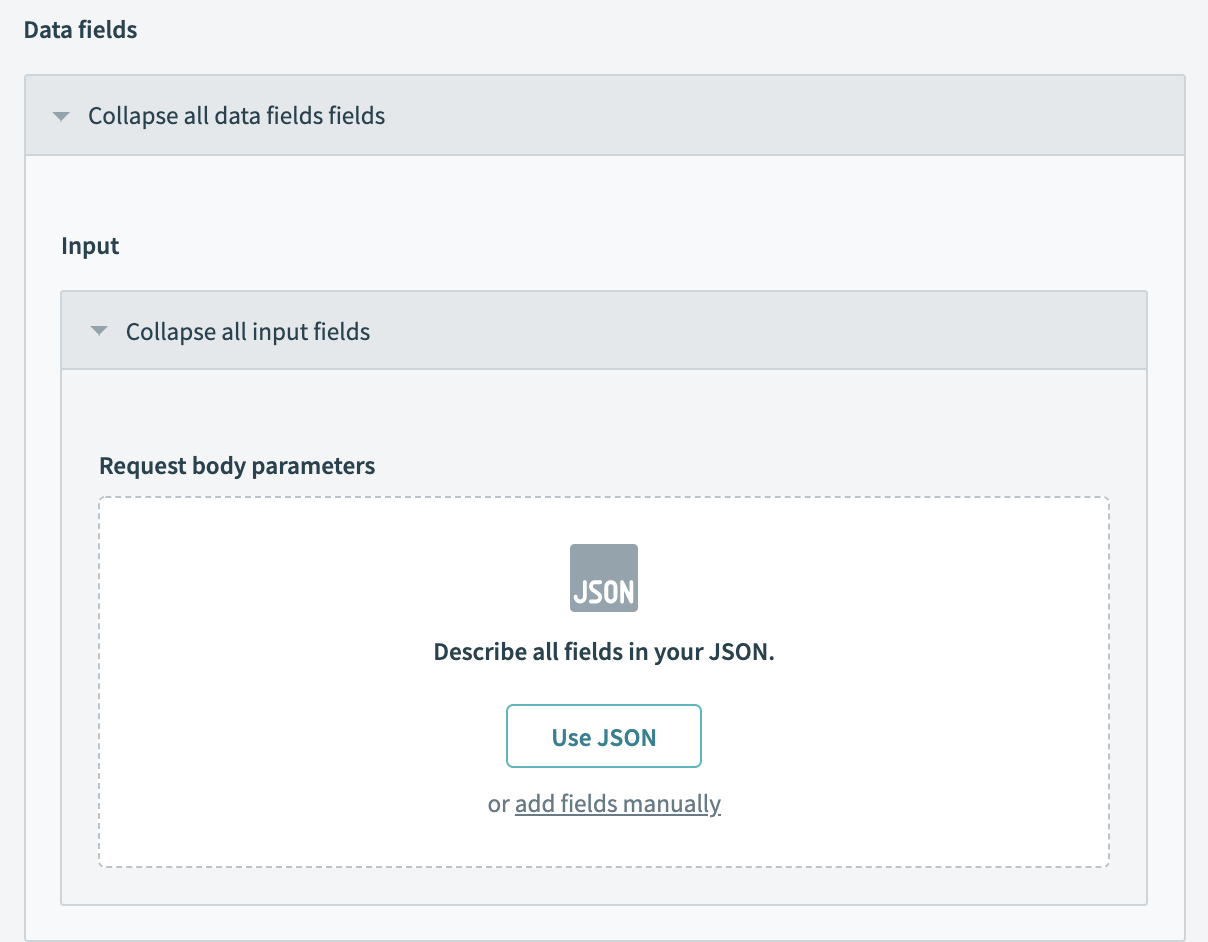
Task: Open add fields manually link
Action: click(x=617, y=803)
